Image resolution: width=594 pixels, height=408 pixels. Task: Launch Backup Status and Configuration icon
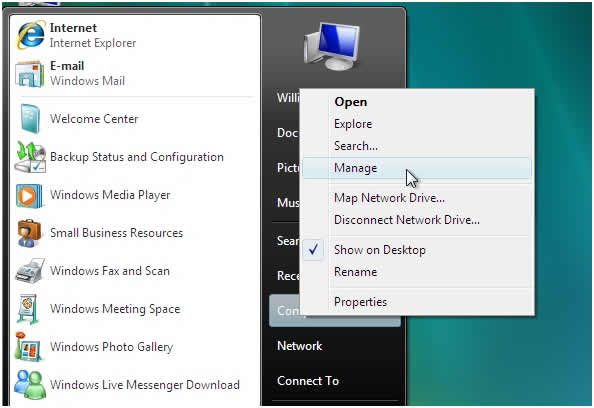pyautogui.click(x=30, y=157)
